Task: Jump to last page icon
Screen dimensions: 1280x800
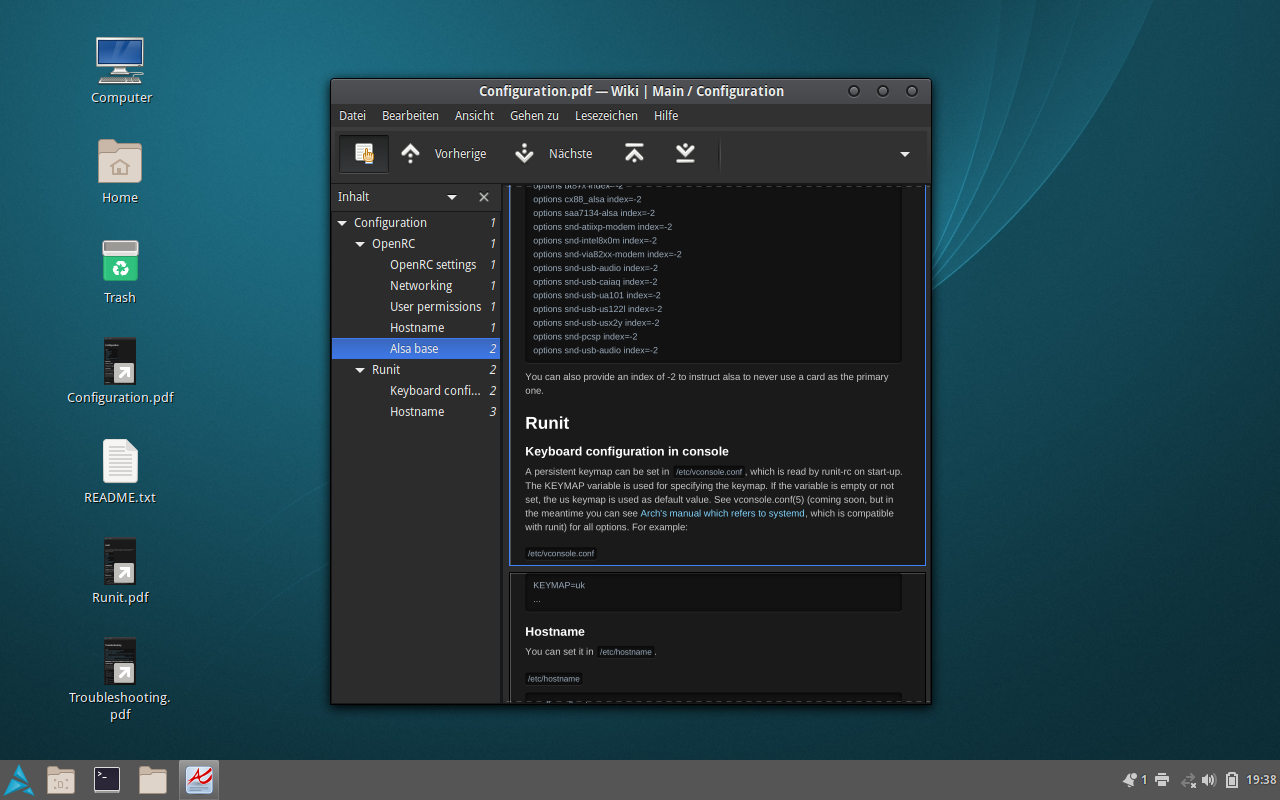Action: coord(685,153)
